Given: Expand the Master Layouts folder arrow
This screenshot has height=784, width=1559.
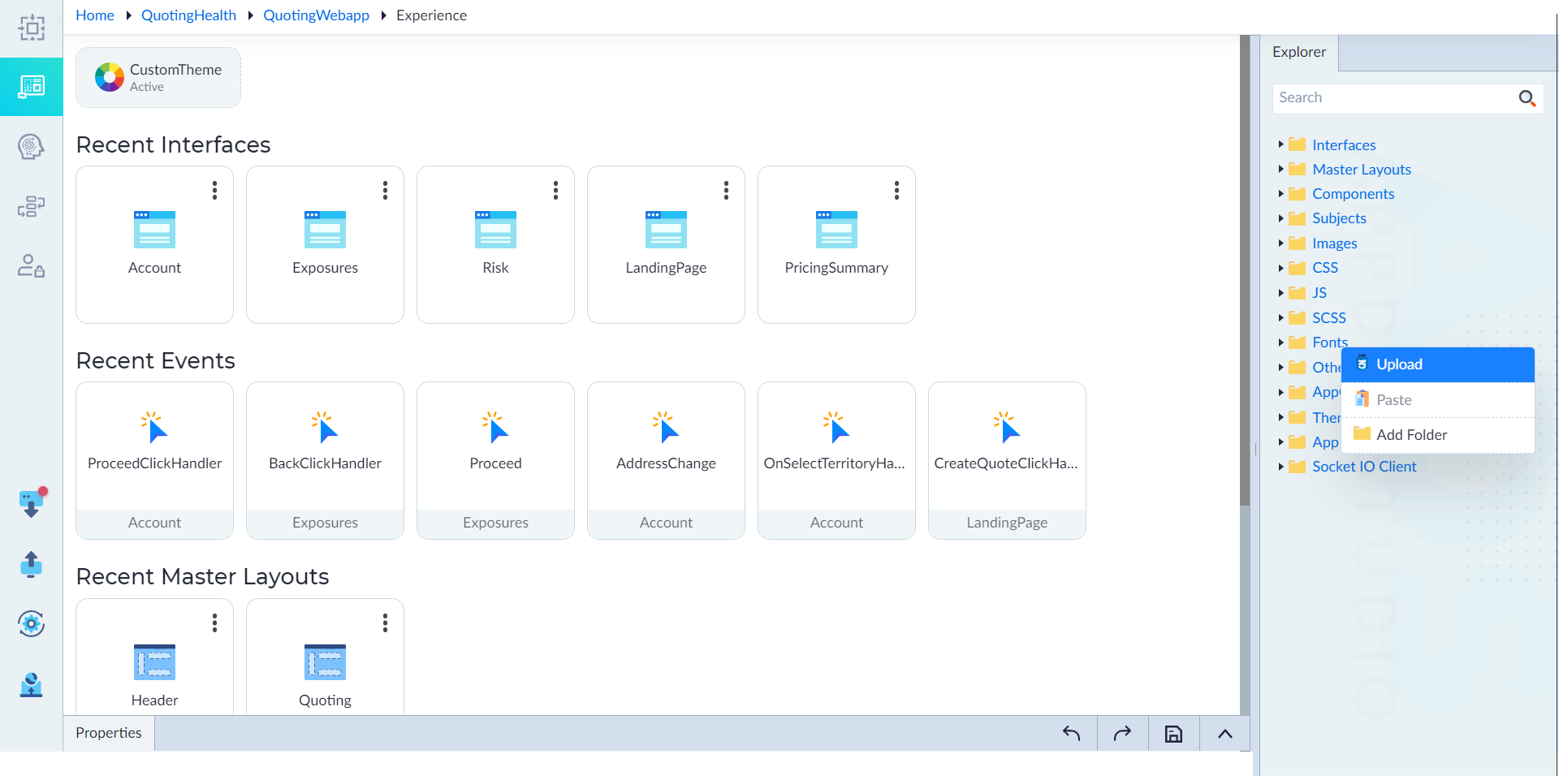Looking at the screenshot, I should 1280,169.
